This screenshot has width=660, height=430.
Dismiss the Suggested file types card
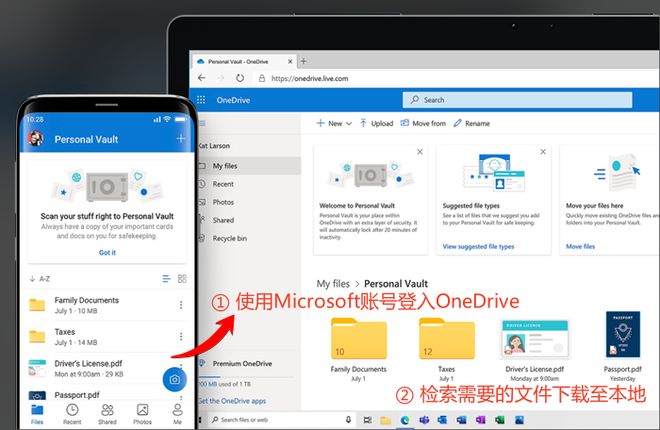point(543,151)
